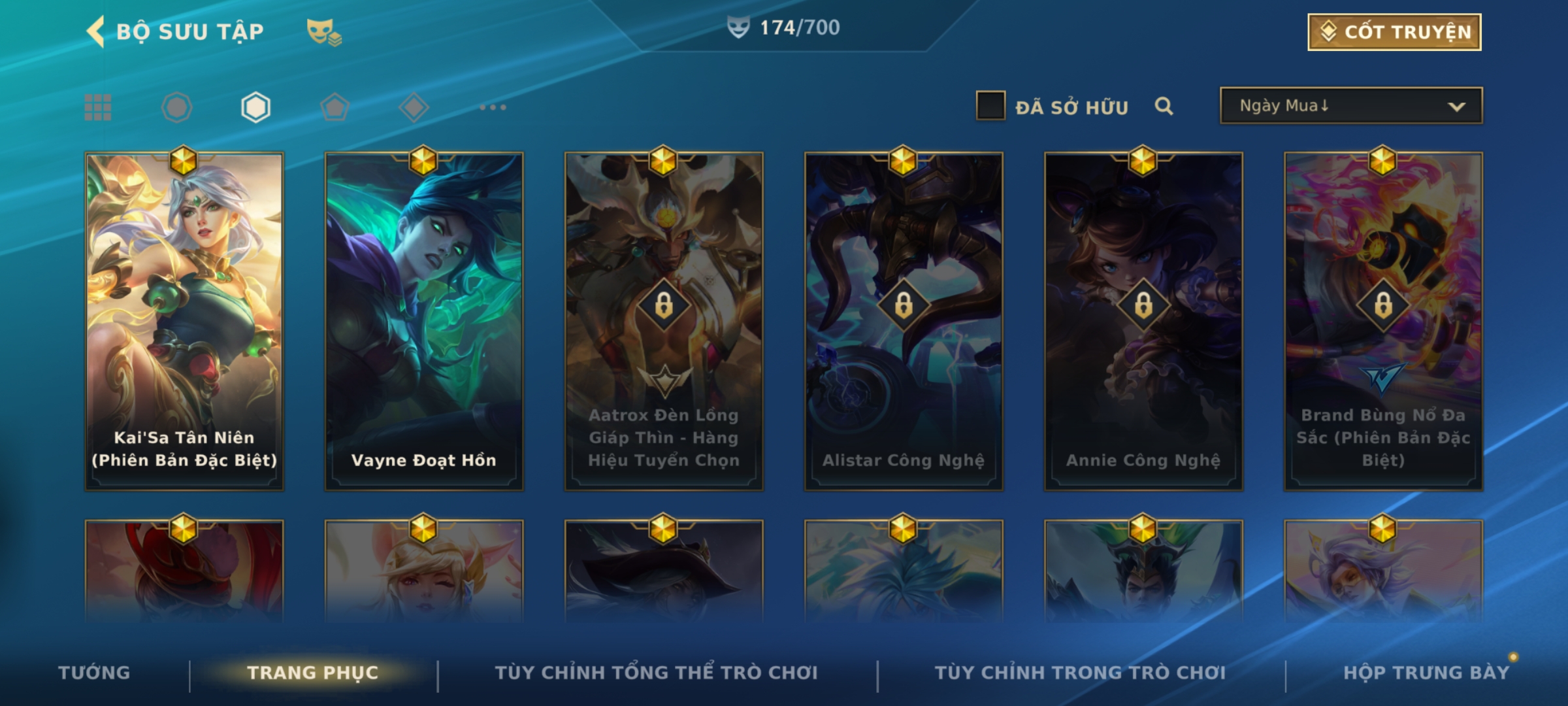Select the highlighted hexagon rarity filter

click(255, 107)
